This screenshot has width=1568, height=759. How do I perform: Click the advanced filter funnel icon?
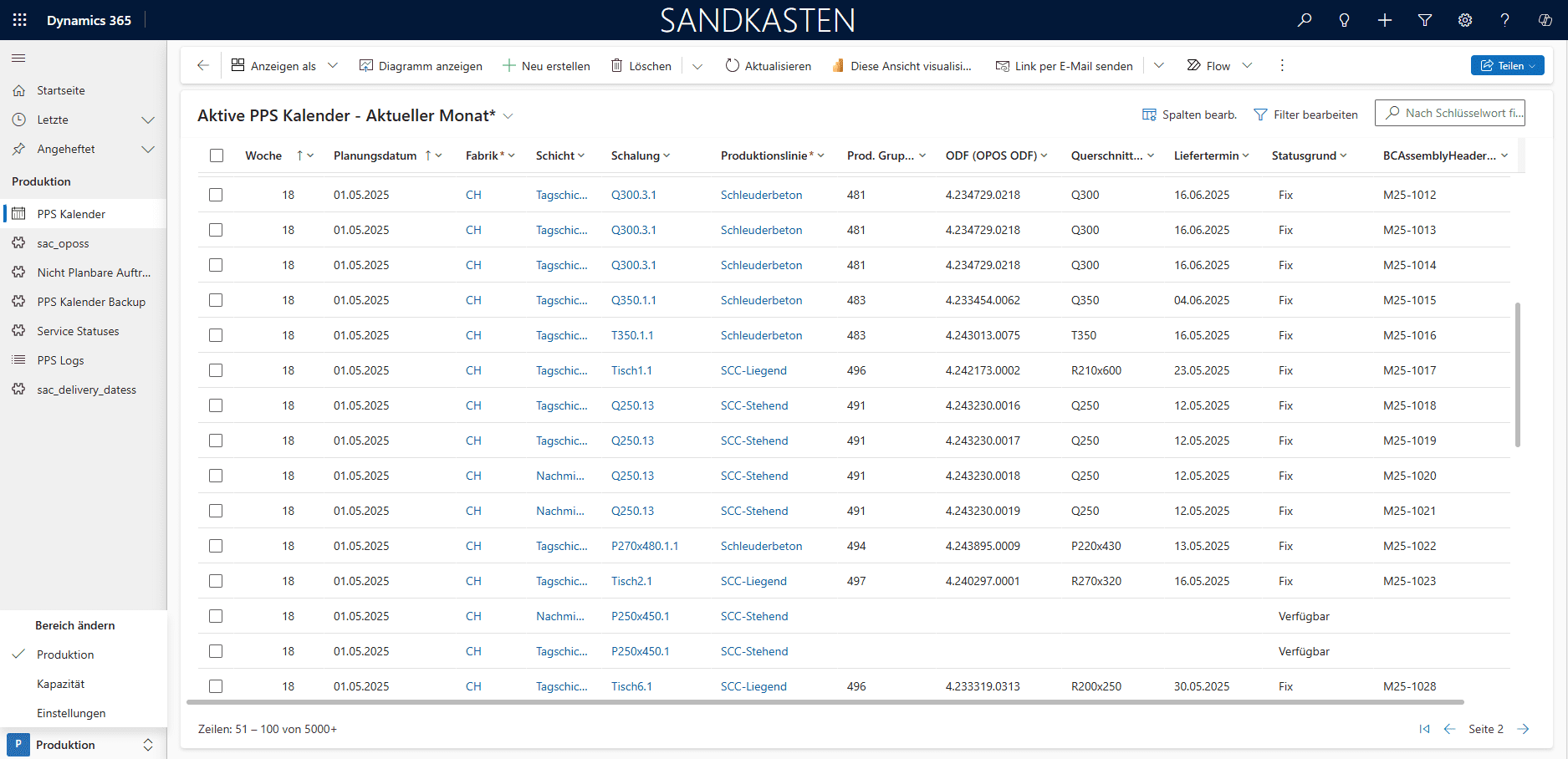click(1424, 20)
